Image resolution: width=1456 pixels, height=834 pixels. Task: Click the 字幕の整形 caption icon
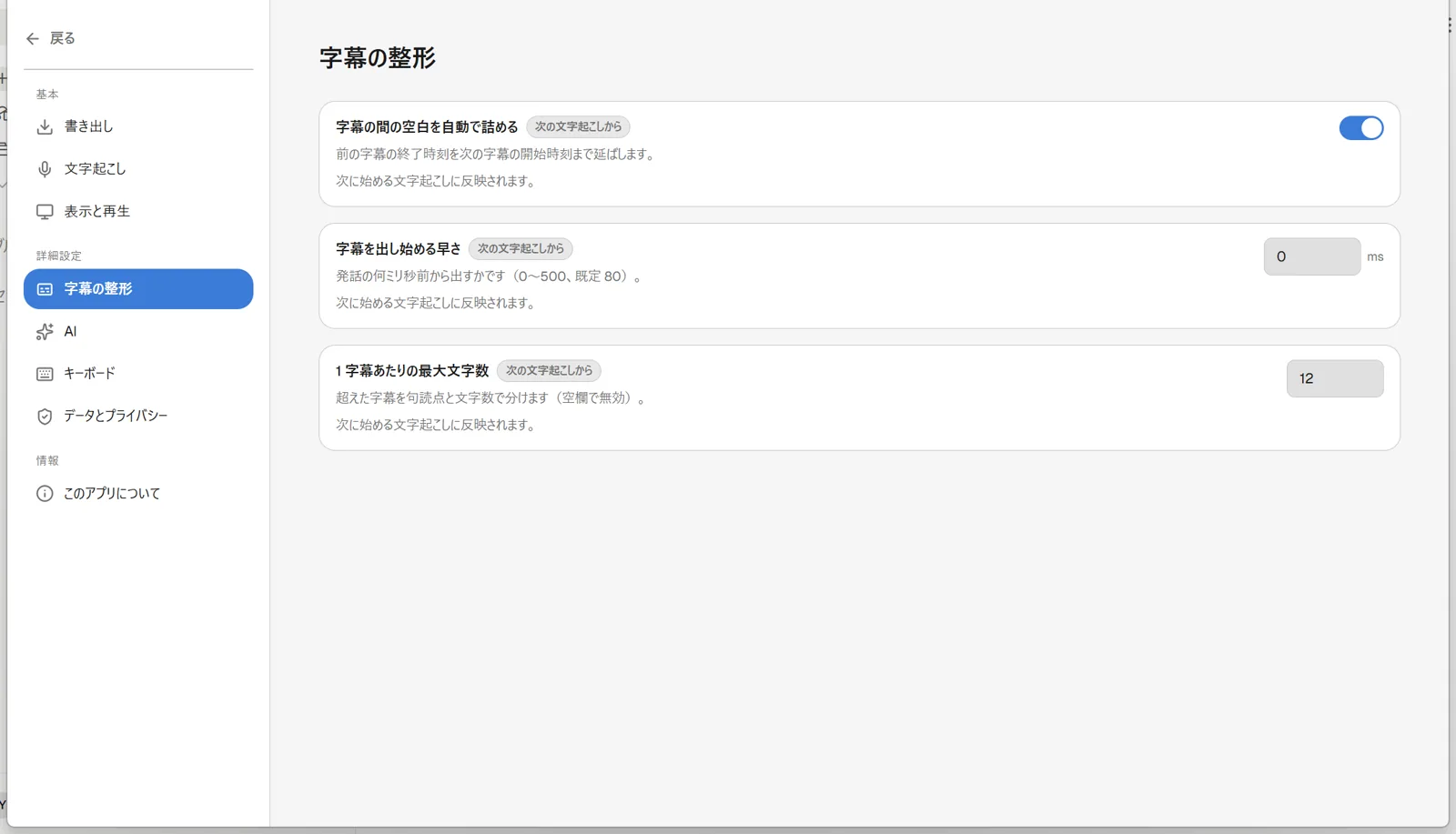tap(45, 289)
